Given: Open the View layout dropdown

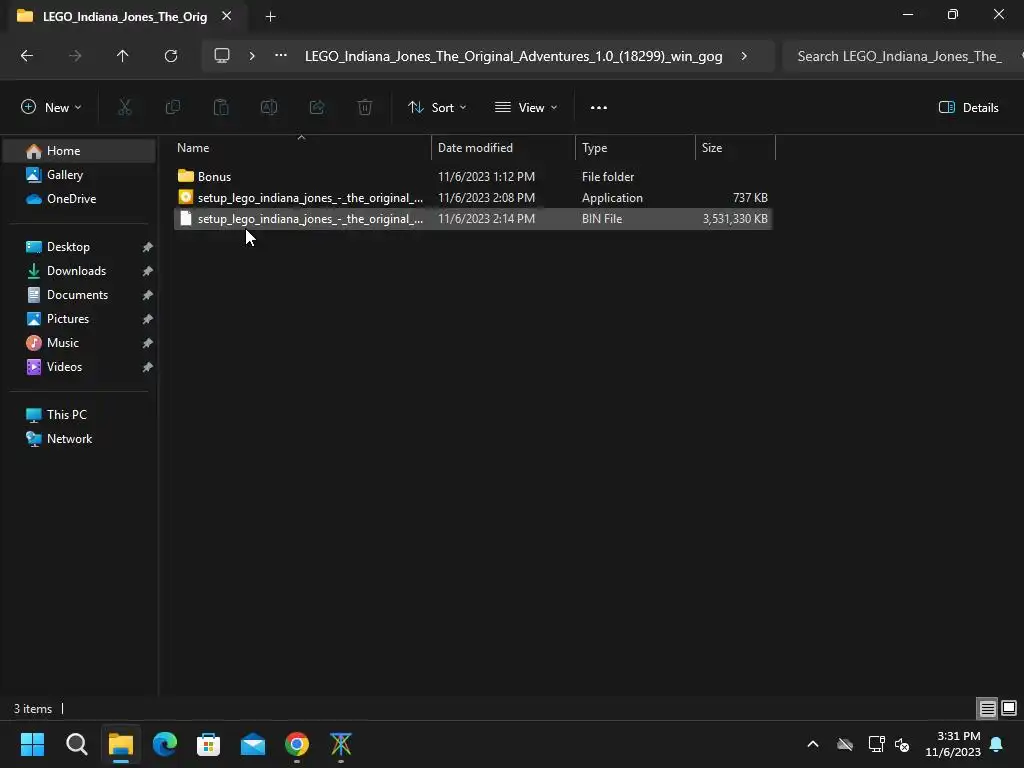Looking at the screenshot, I should pos(526,108).
